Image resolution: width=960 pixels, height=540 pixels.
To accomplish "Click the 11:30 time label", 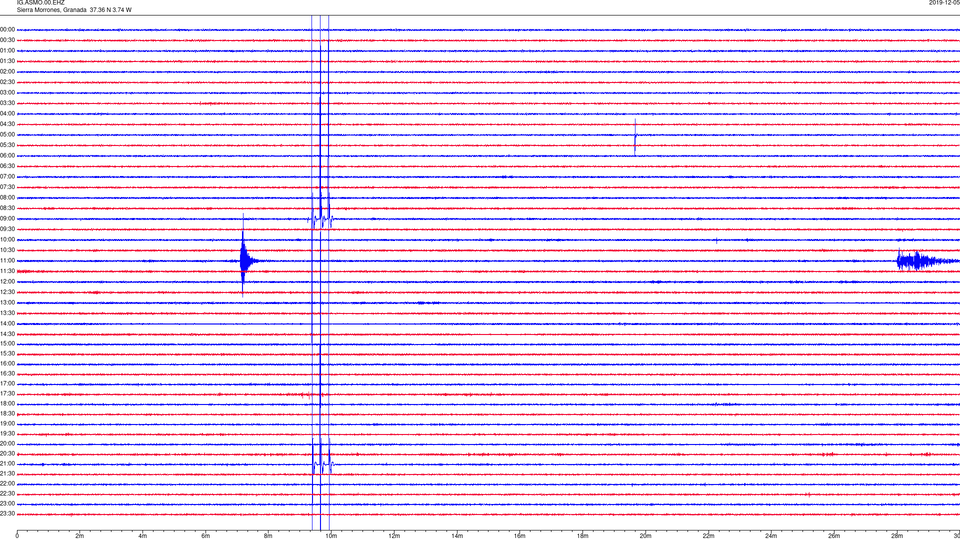I will tap(7, 271).
